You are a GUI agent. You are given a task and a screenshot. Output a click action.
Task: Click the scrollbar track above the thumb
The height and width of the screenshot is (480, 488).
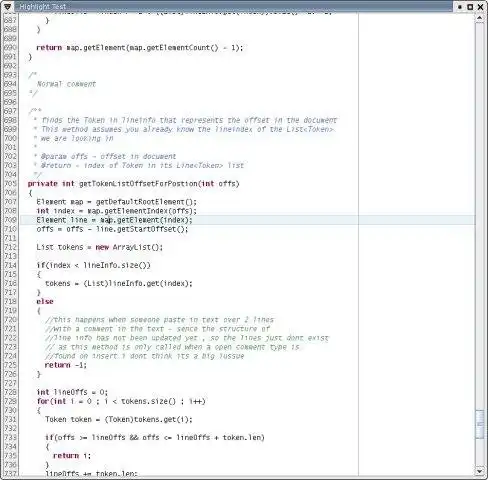click(x=480, y=216)
